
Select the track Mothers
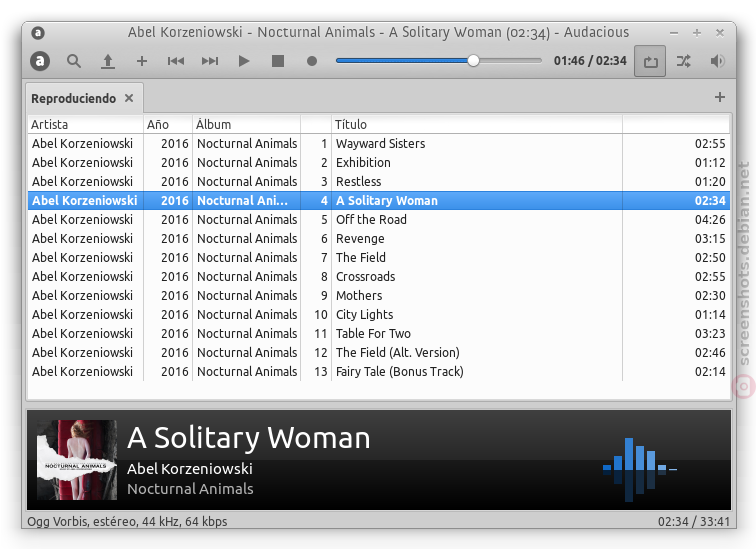click(379, 295)
